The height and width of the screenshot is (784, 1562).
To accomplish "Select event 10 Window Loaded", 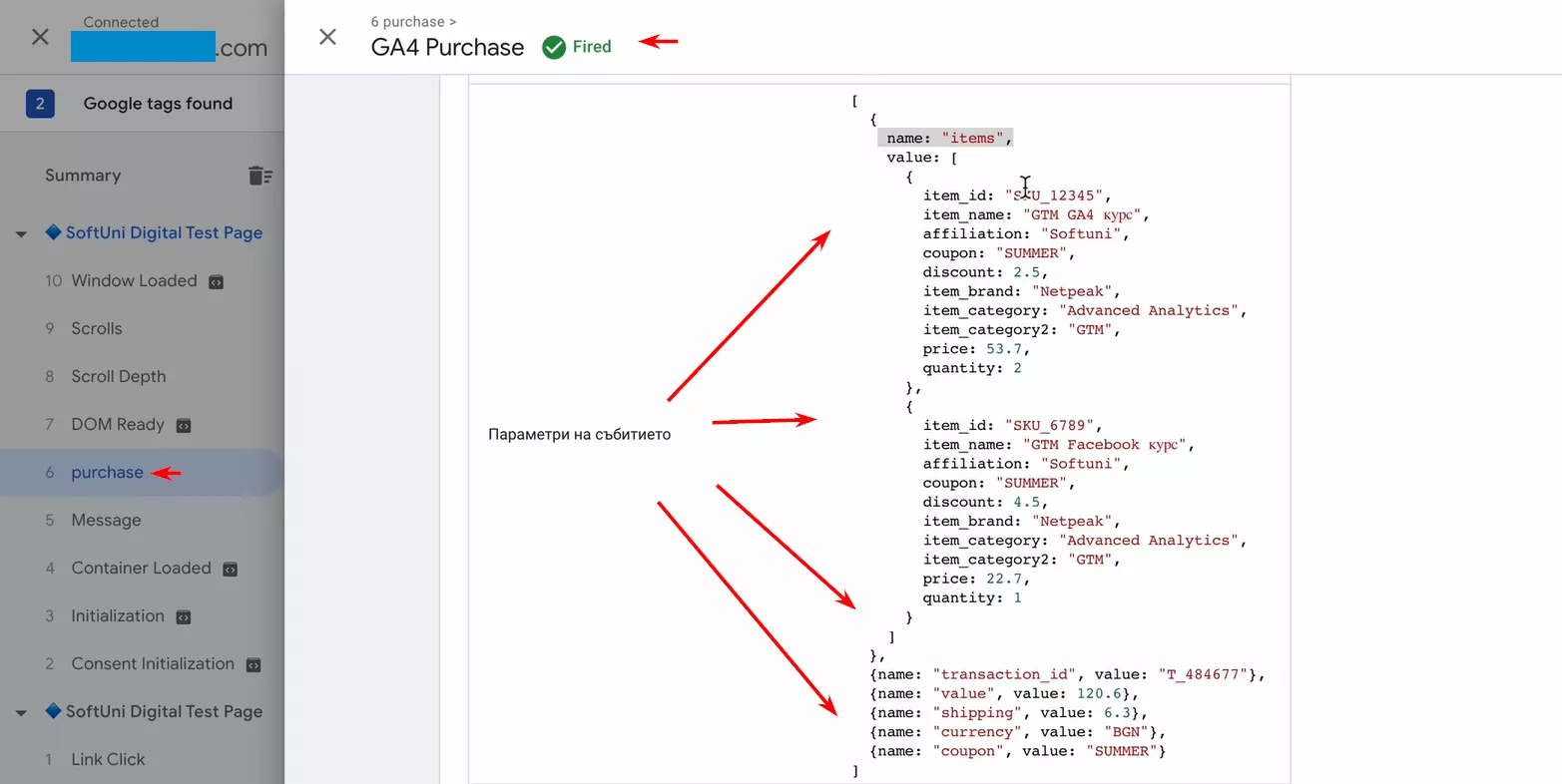I will tap(134, 281).
